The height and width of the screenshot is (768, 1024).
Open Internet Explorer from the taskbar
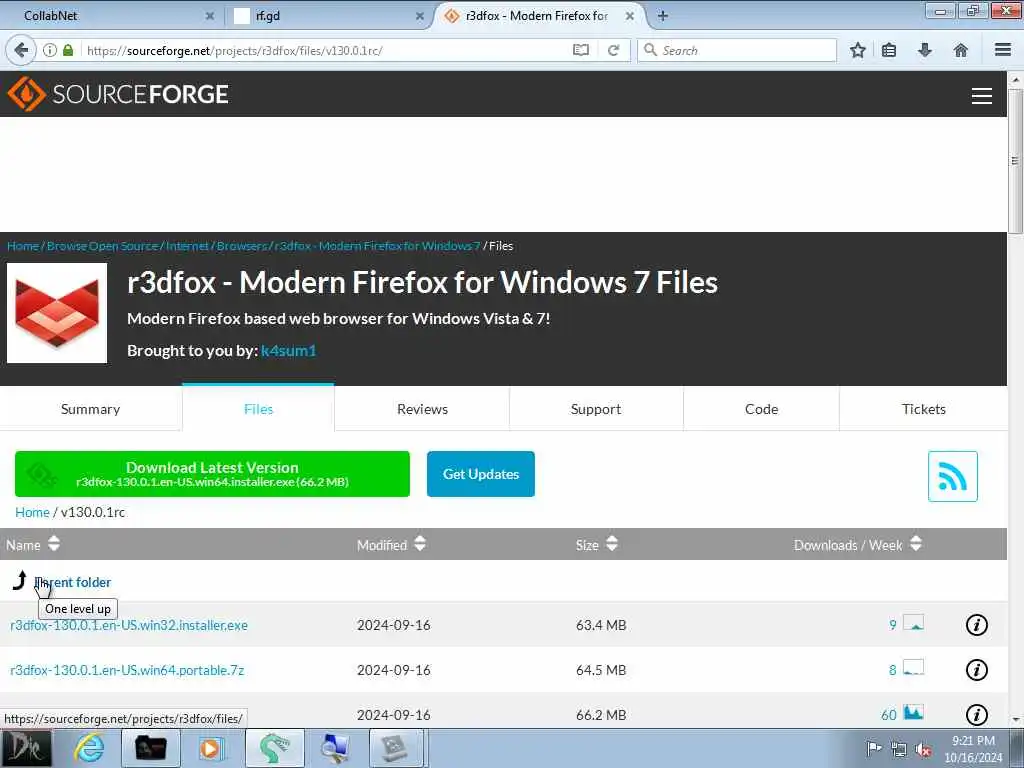pyautogui.click(x=89, y=748)
